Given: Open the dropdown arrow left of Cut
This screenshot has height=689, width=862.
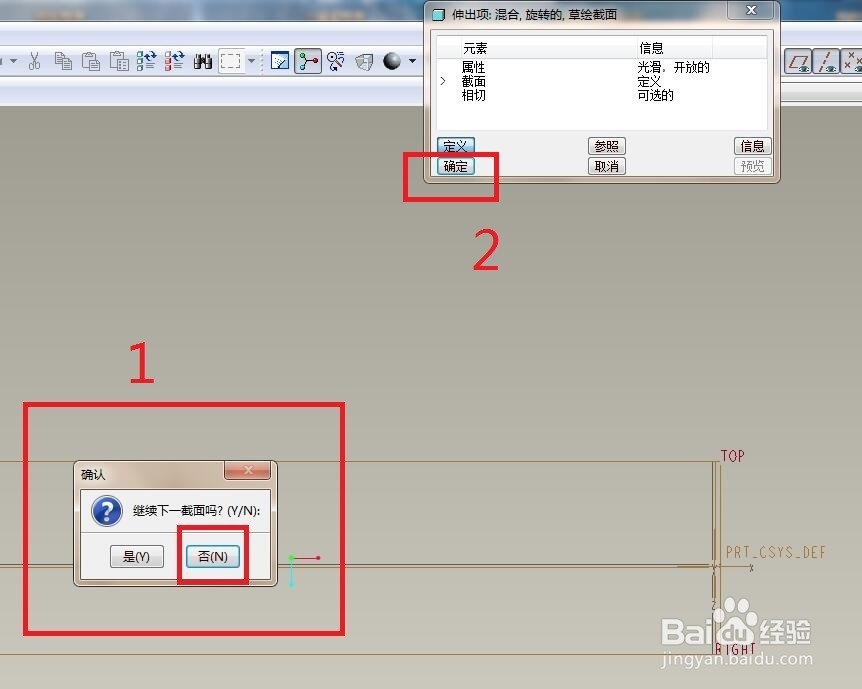Looking at the screenshot, I should pos(14,61).
